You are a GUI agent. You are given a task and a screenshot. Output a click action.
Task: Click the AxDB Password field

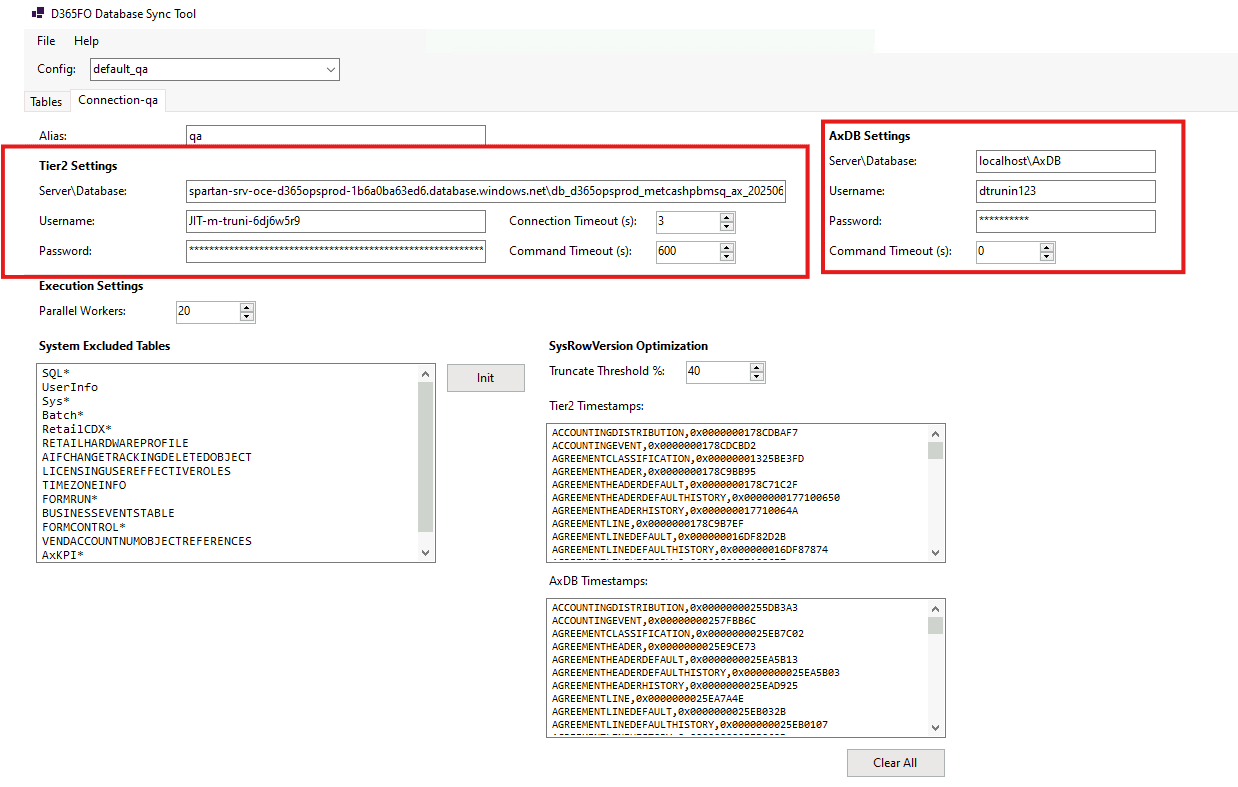[x=1065, y=221]
